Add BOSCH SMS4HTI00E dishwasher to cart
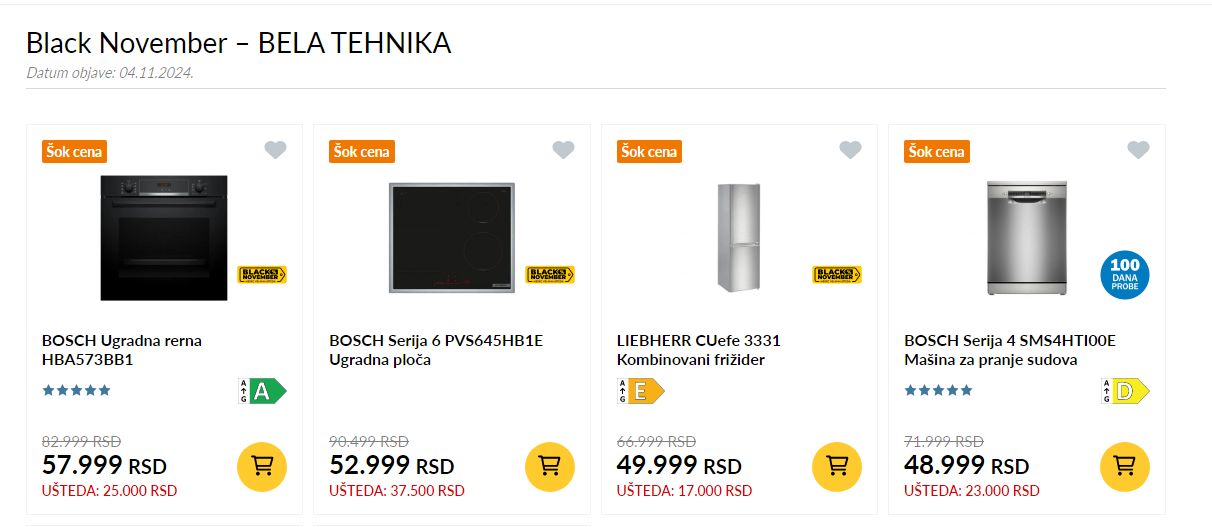Viewport: 1212px width, 527px height. (1125, 466)
